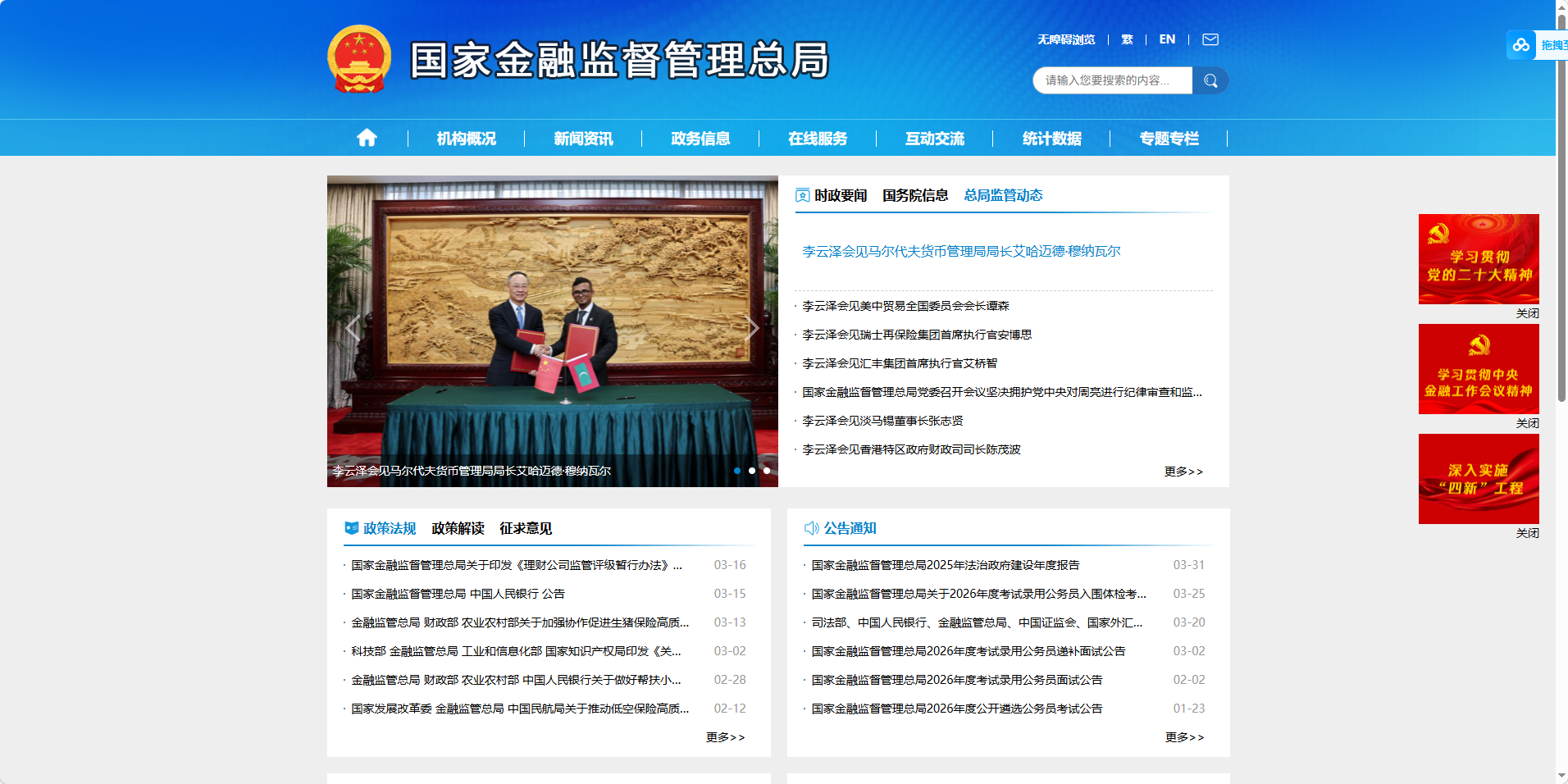The width and height of the screenshot is (1568, 784).
Task: Click the search input field
Action: (x=1112, y=80)
